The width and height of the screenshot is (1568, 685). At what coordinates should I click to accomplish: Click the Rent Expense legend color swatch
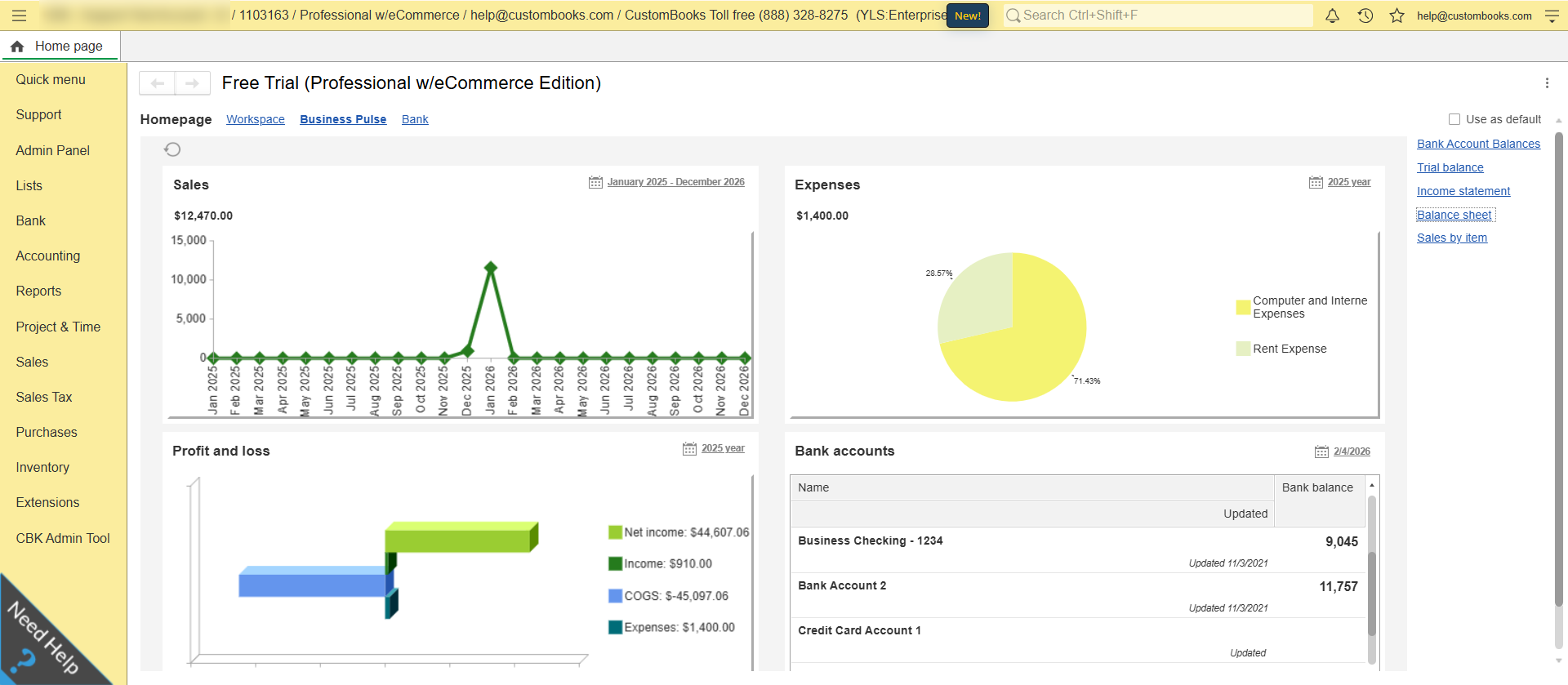tap(1243, 349)
